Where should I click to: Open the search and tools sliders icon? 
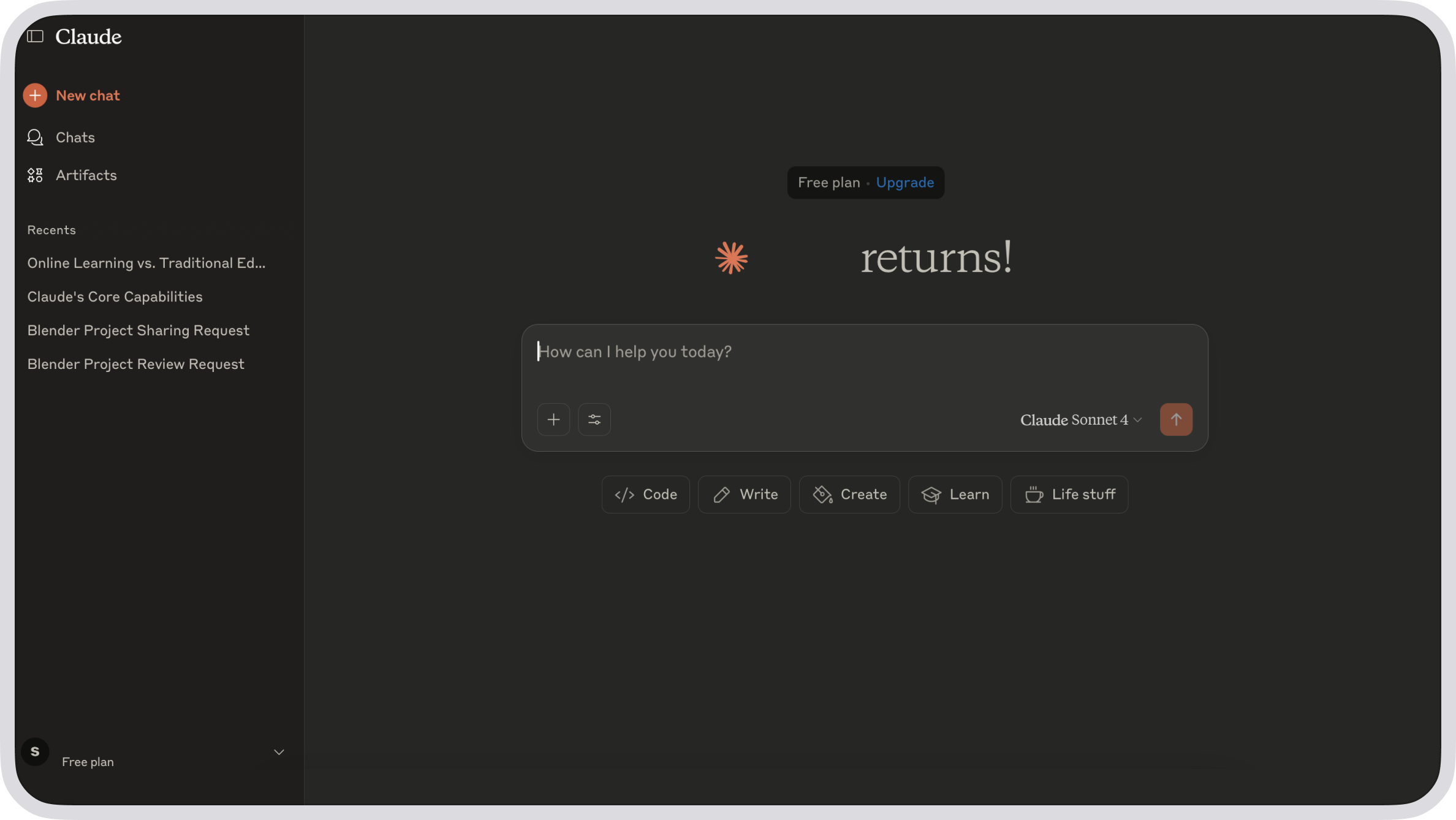[594, 420]
